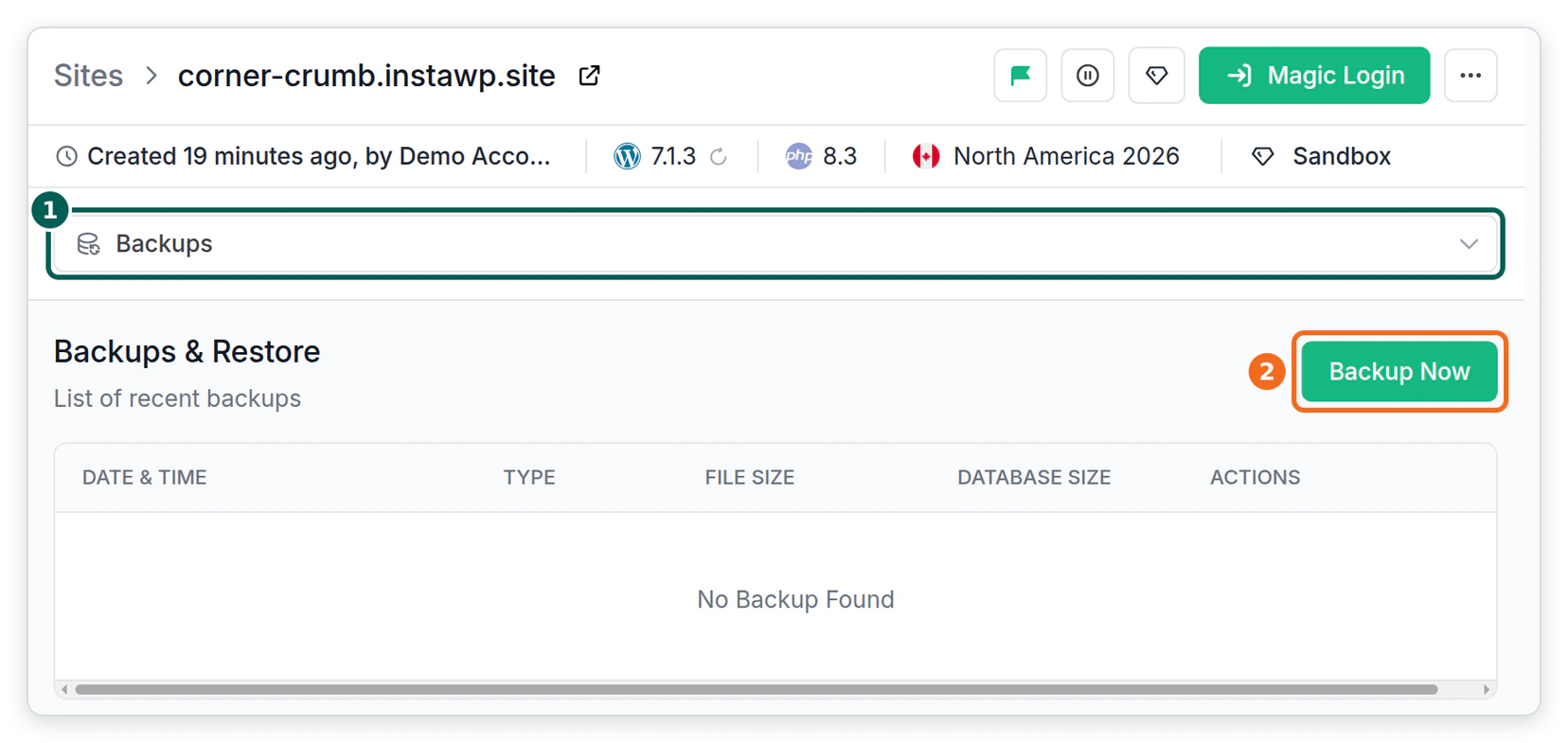The width and height of the screenshot is (1568, 743).
Task: Click the List of recent backups subtitle
Action: [177, 398]
